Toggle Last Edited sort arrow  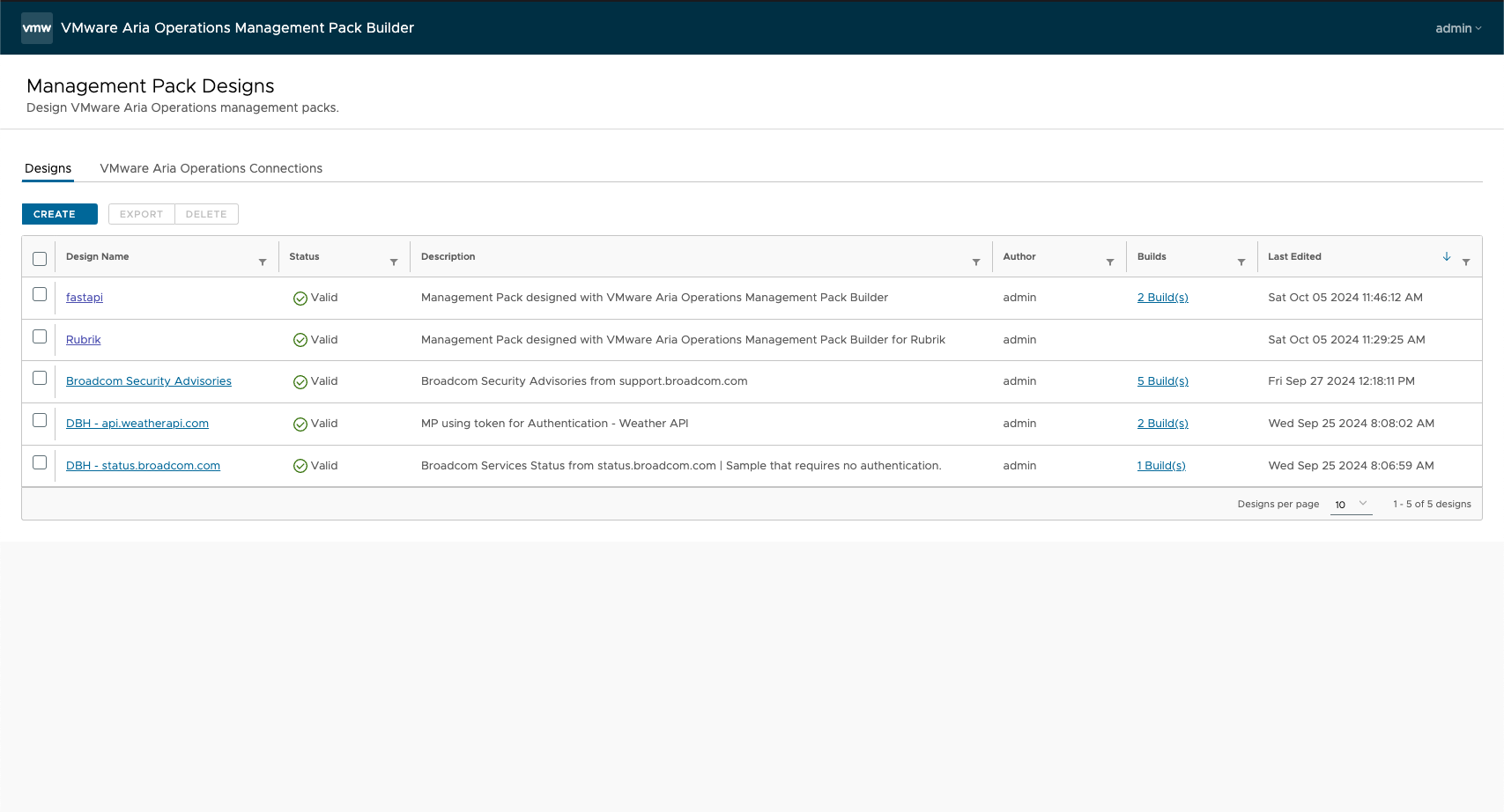1447,256
